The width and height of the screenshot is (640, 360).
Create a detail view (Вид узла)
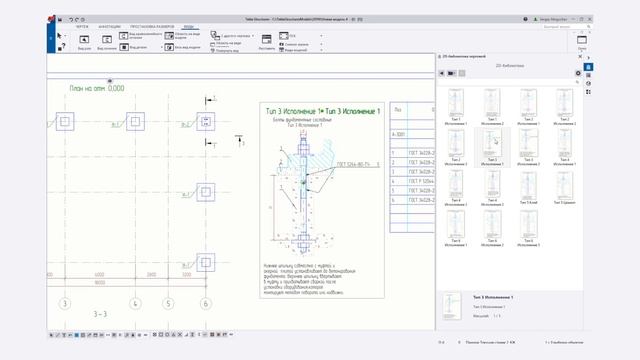84,42
